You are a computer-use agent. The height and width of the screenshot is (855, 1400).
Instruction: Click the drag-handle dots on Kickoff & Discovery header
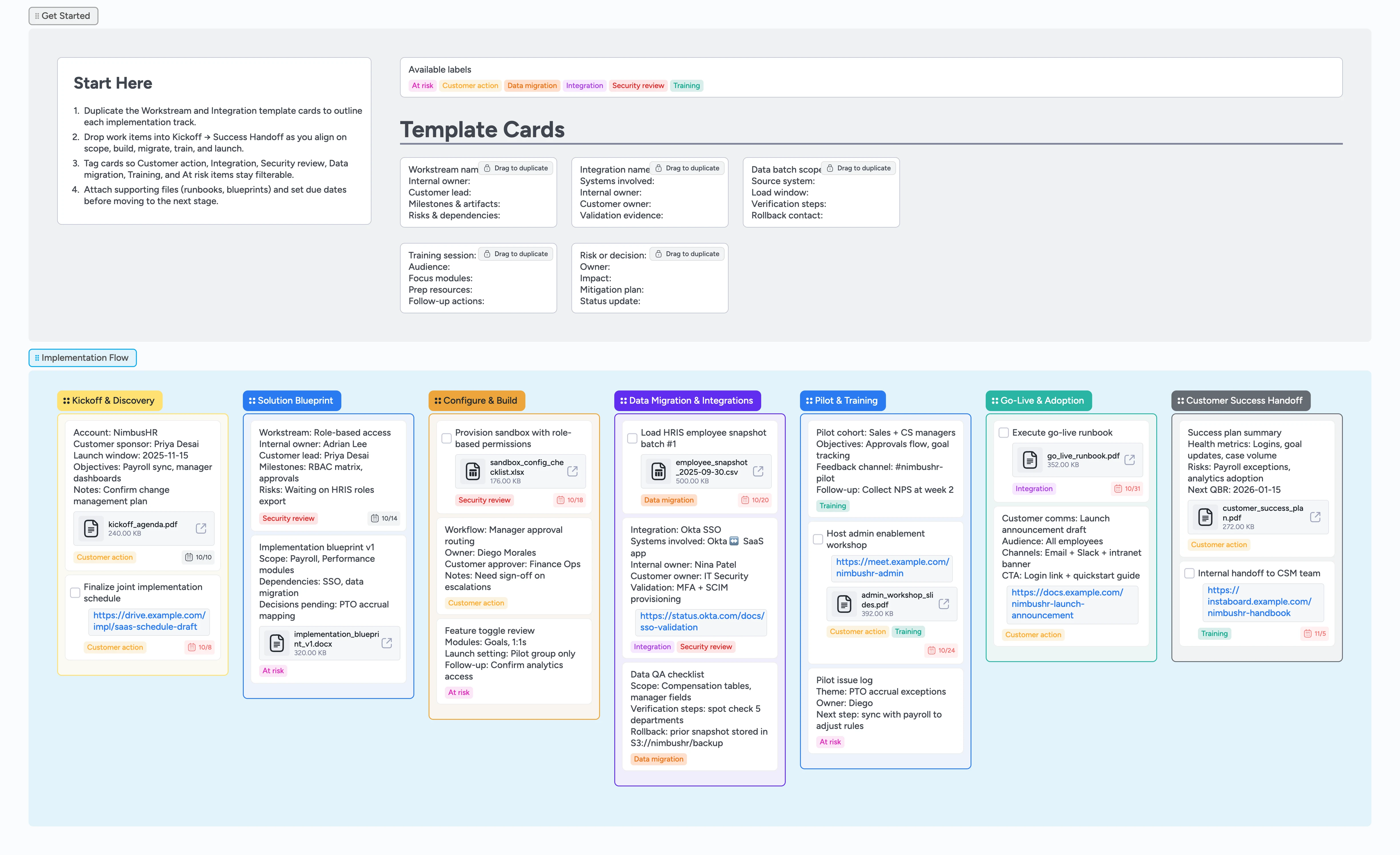coord(66,400)
